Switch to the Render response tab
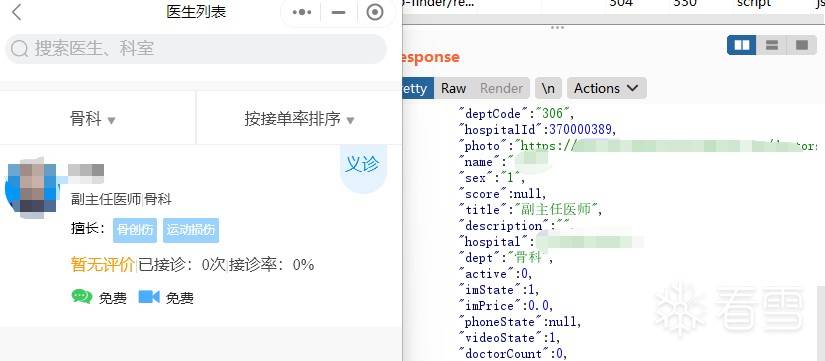Viewport: 825px width, 361px height. (501, 88)
